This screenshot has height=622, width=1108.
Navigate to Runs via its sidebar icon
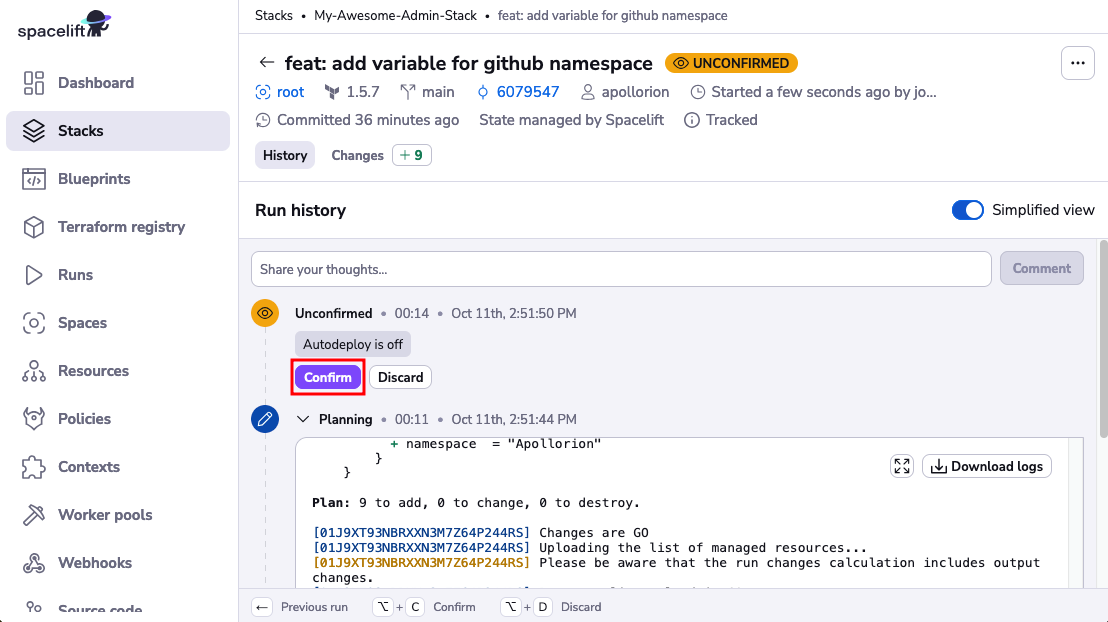34,275
